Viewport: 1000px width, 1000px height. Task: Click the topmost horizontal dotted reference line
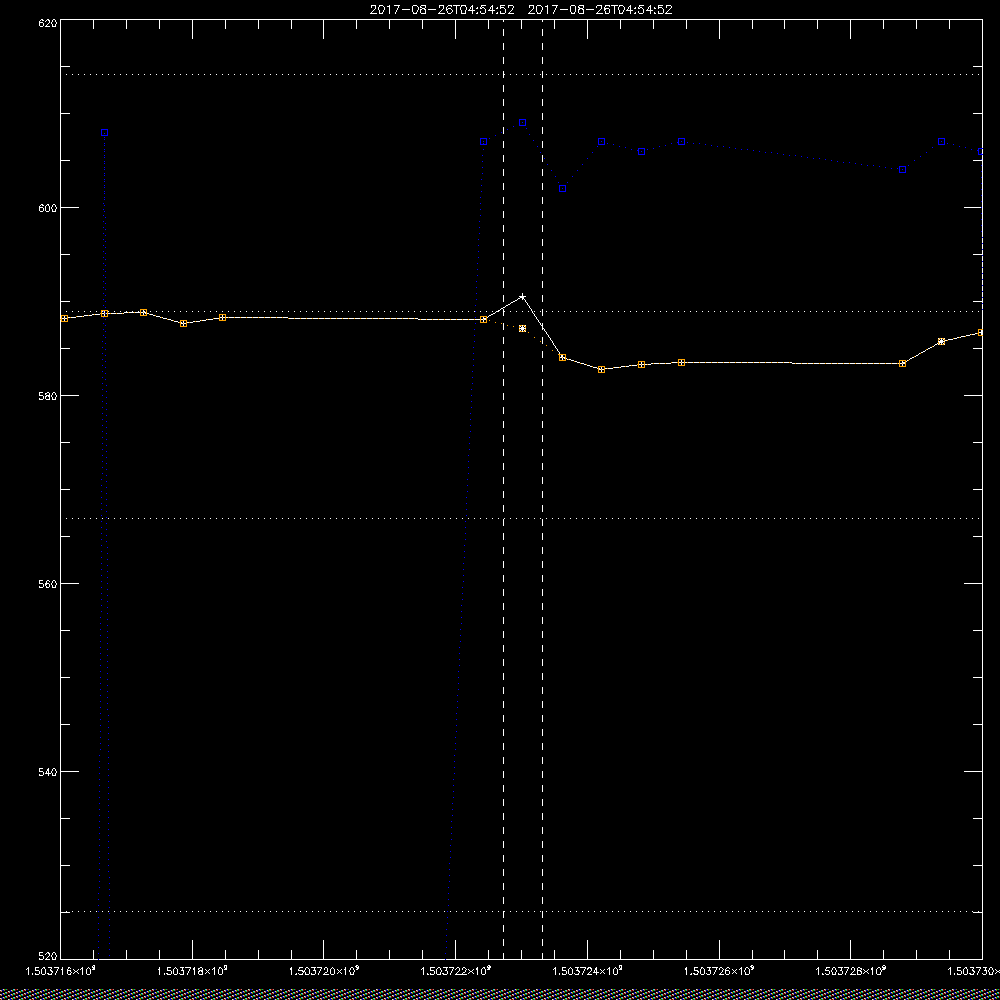point(521,75)
